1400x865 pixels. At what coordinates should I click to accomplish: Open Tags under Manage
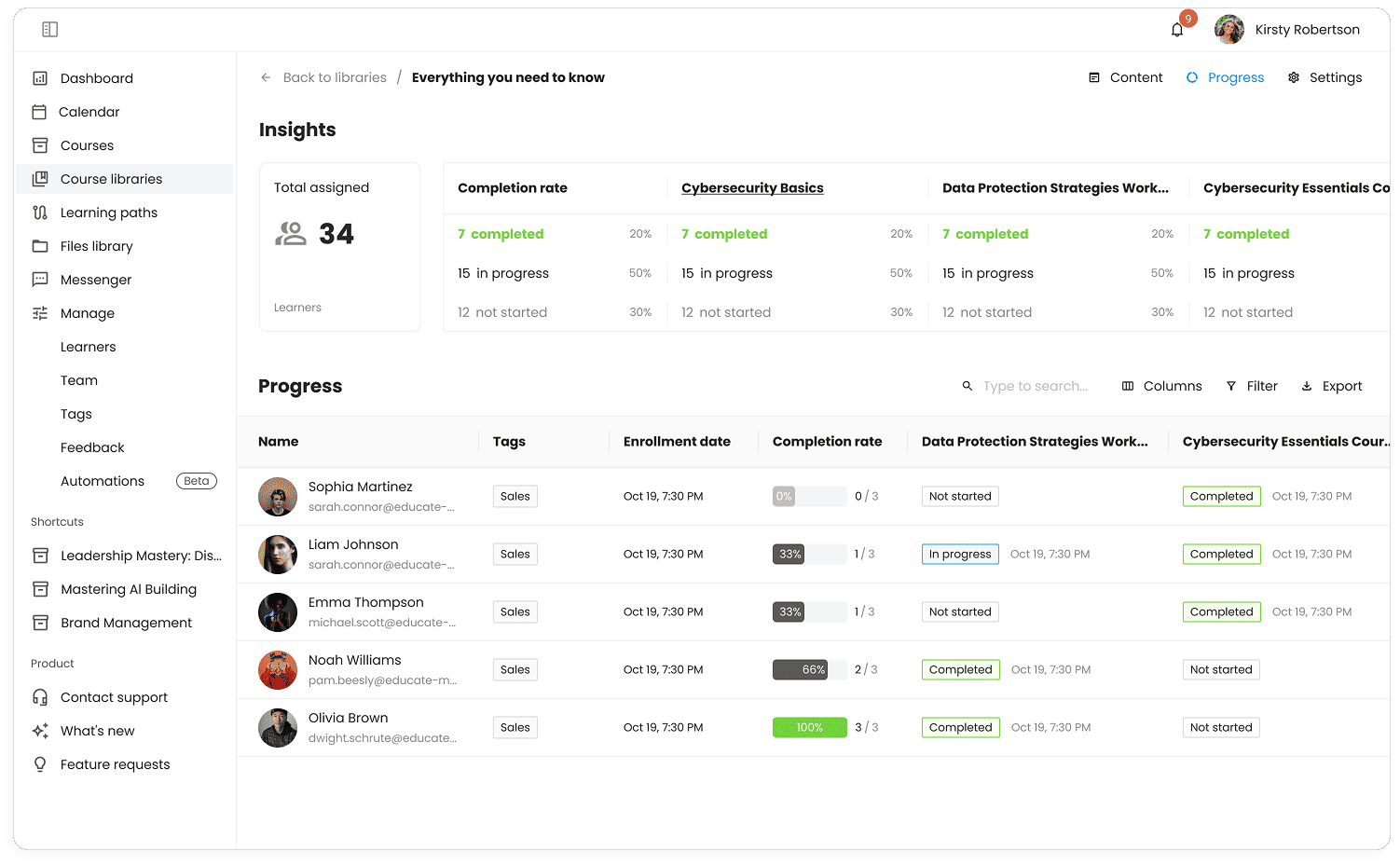point(76,414)
